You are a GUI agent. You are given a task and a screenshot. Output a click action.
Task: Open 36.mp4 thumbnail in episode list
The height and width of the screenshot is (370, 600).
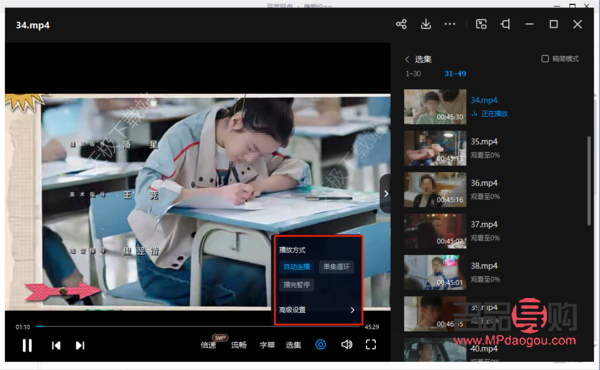[435, 190]
